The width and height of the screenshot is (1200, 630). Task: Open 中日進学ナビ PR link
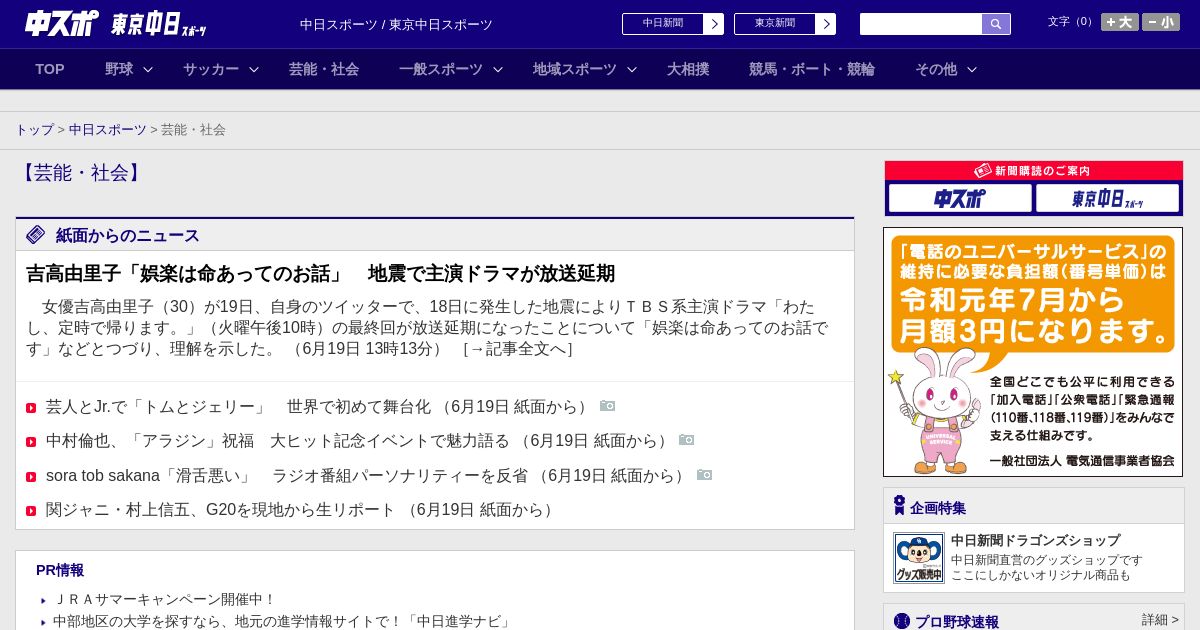tap(283, 622)
